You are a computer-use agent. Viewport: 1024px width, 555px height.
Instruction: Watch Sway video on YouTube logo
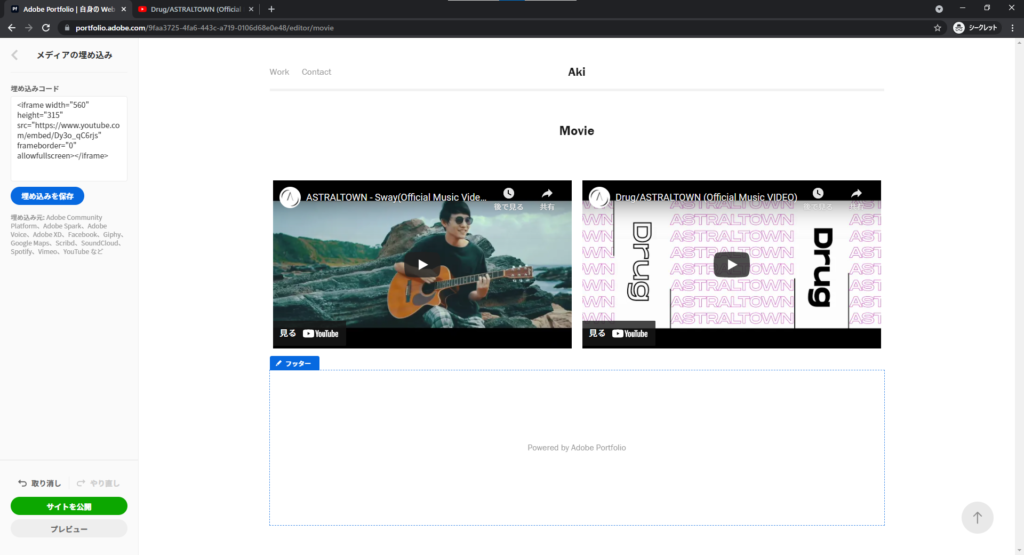pos(321,334)
